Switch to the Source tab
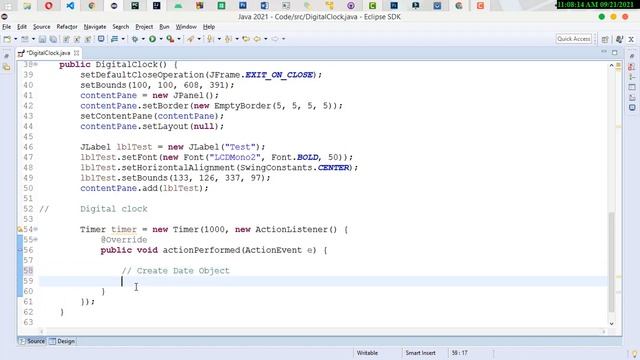This screenshot has height=360, width=640. point(32,341)
